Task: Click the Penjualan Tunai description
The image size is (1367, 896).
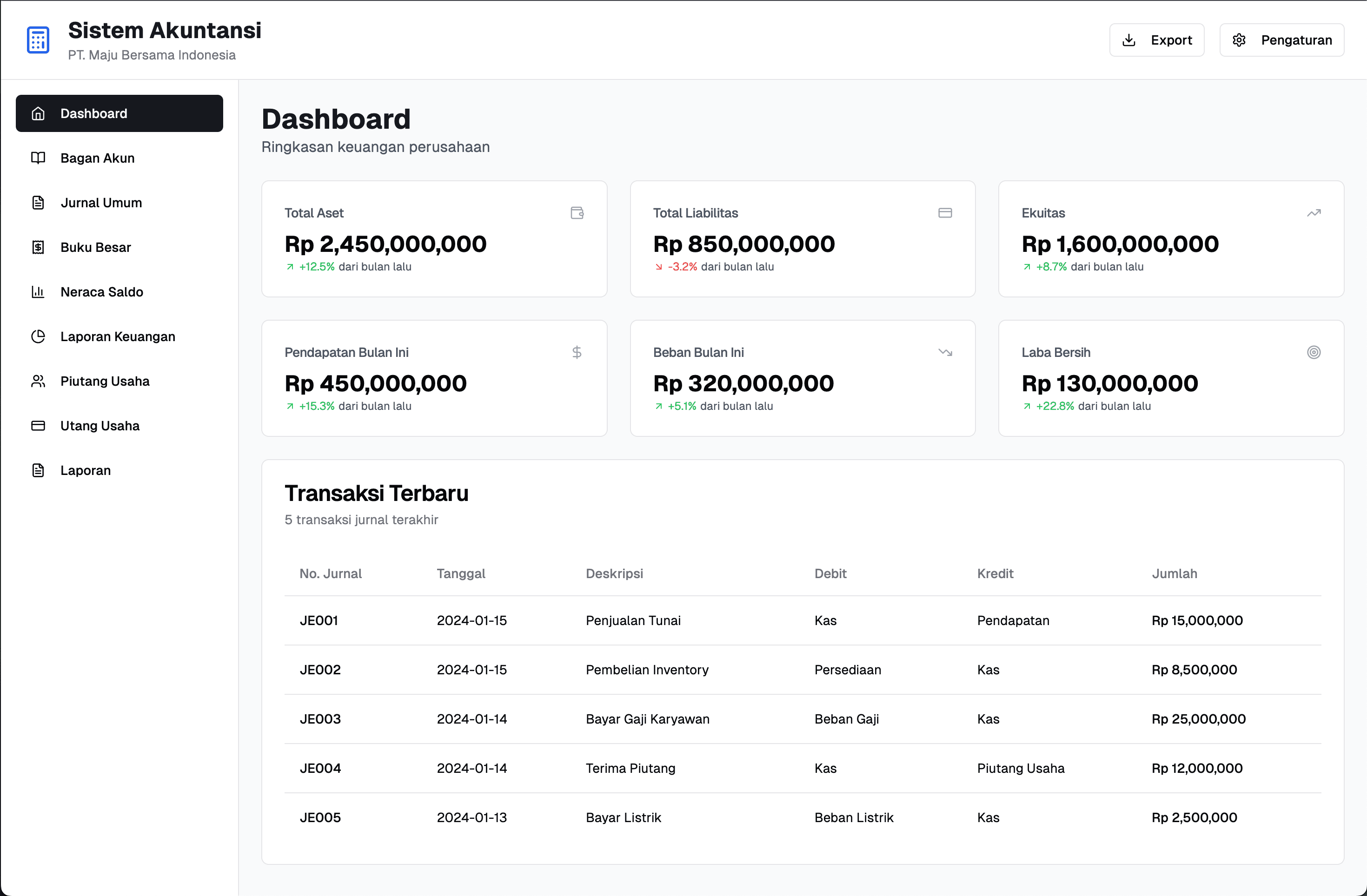Action: pos(634,620)
